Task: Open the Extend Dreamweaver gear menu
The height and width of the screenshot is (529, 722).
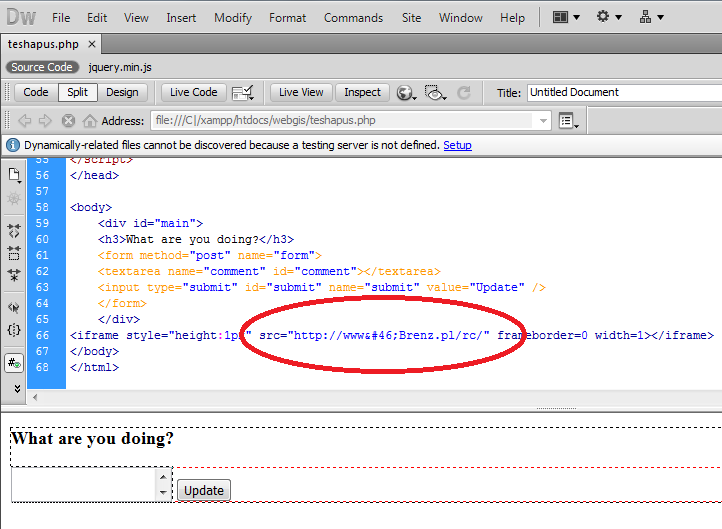Action: pos(602,17)
